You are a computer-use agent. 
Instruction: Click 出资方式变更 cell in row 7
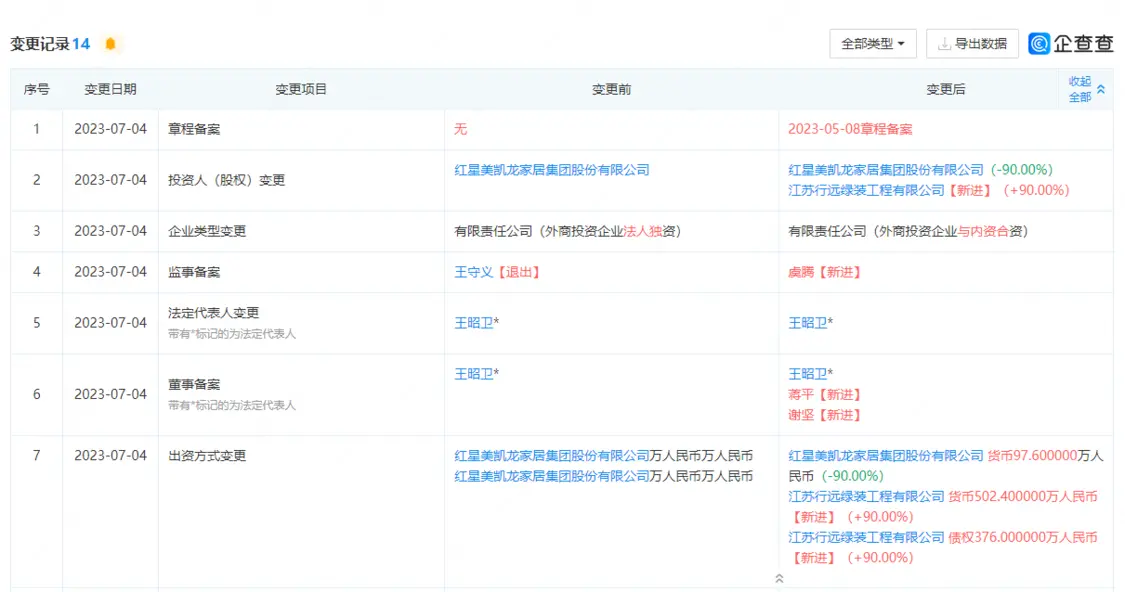click(x=207, y=456)
